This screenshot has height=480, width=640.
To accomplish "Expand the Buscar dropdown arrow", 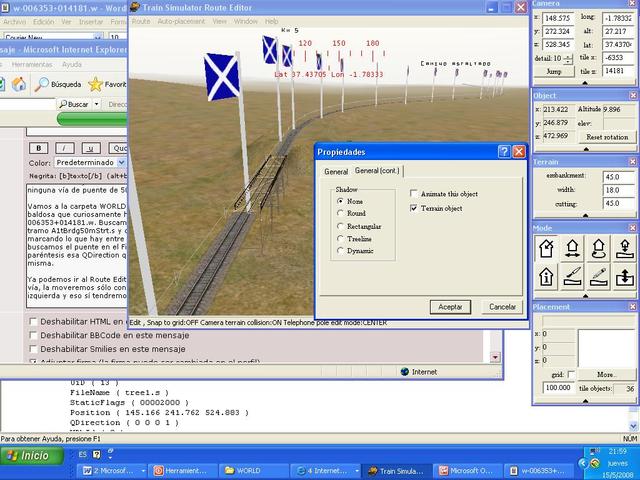I will [x=96, y=104].
